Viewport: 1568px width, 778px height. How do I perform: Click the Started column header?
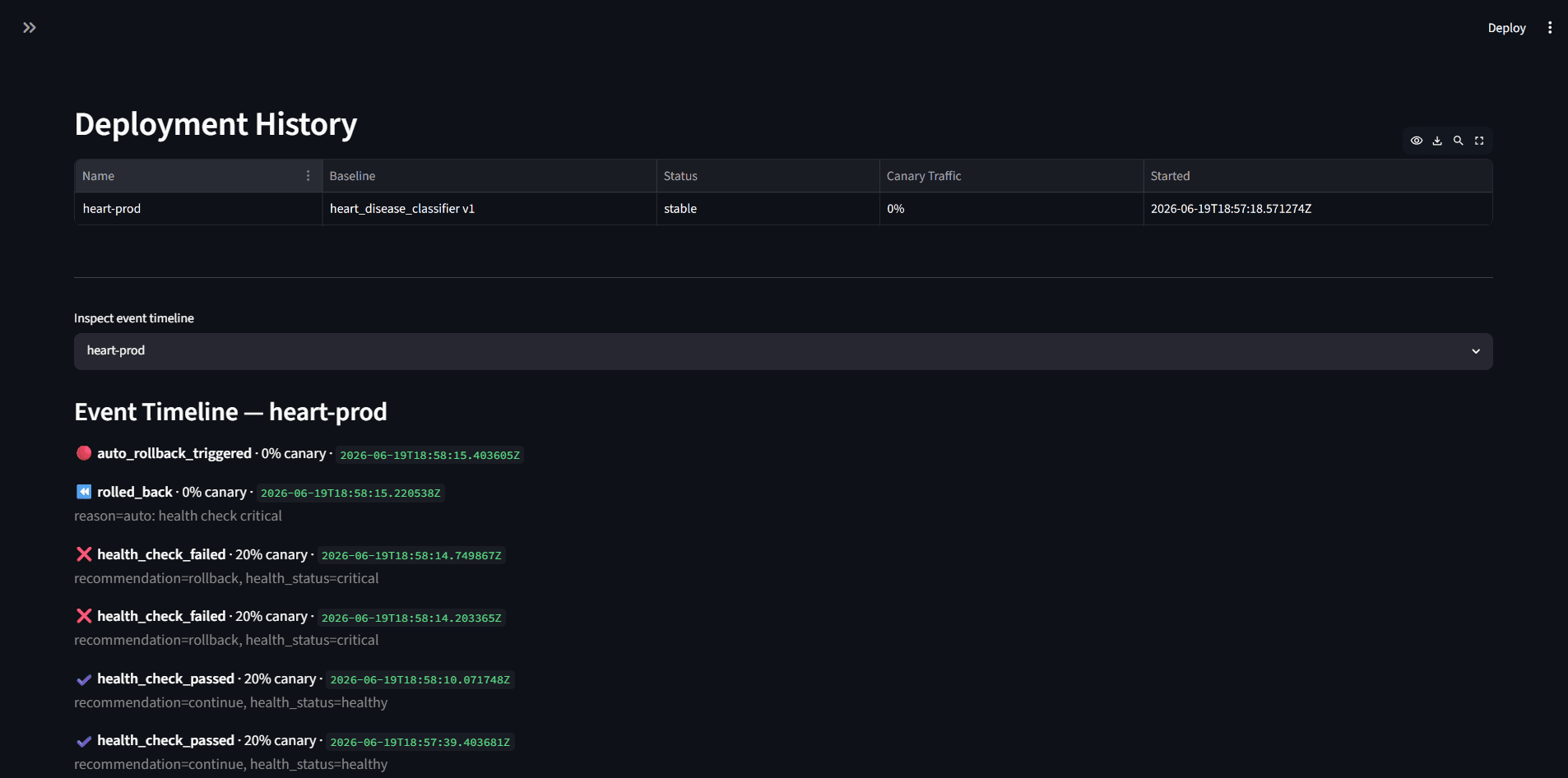coord(1318,176)
